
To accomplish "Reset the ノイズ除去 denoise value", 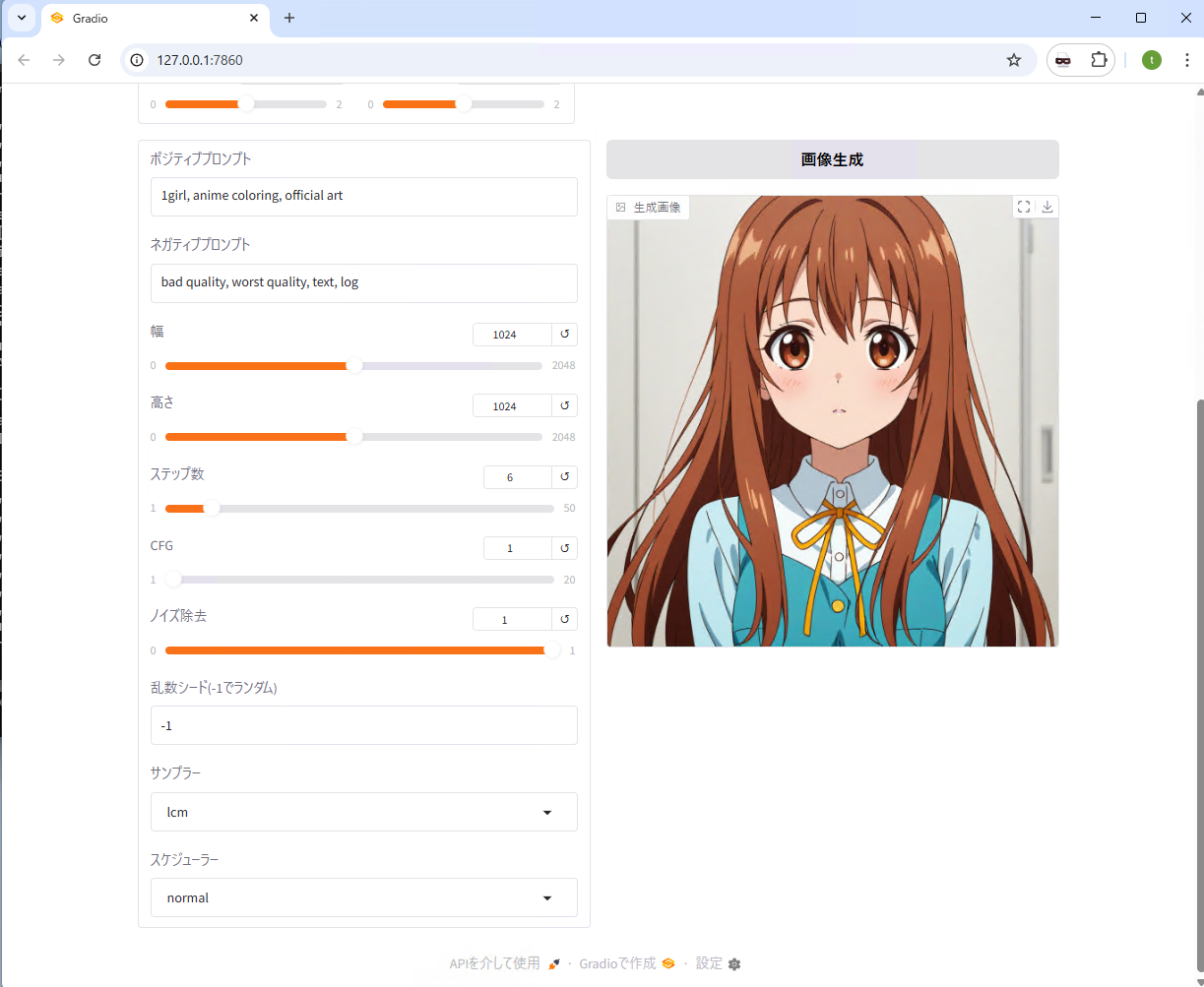I will point(564,619).
